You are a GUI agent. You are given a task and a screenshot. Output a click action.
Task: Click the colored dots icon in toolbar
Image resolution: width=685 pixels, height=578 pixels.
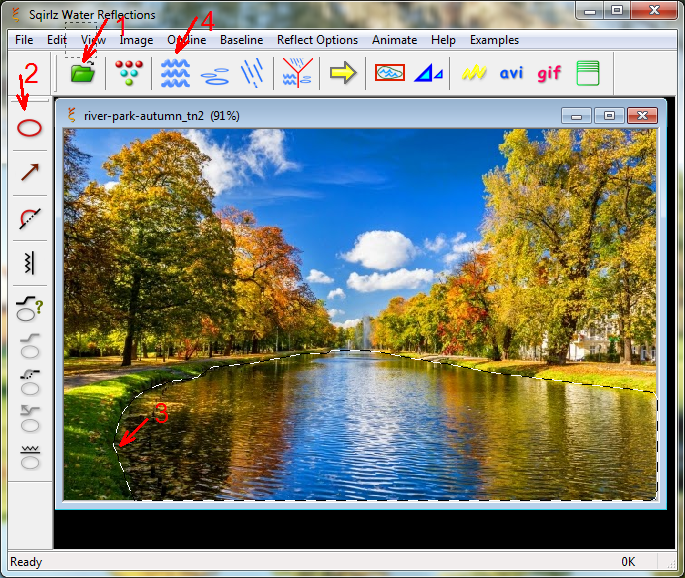(128, 73)
